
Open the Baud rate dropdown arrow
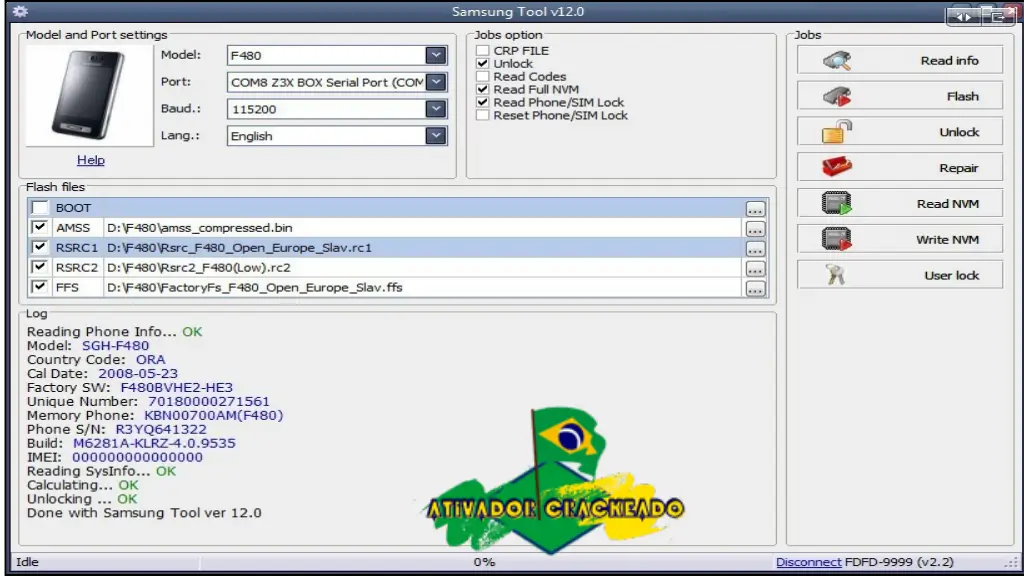(436, 109)
